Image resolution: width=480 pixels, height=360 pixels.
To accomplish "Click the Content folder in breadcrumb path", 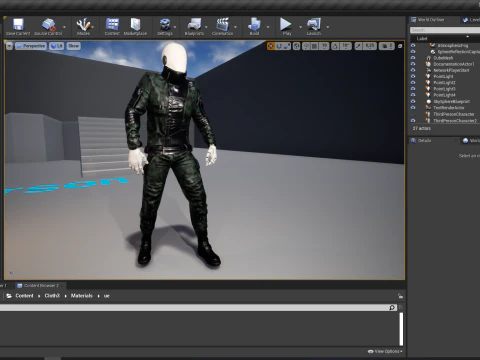I will (24, 296).
